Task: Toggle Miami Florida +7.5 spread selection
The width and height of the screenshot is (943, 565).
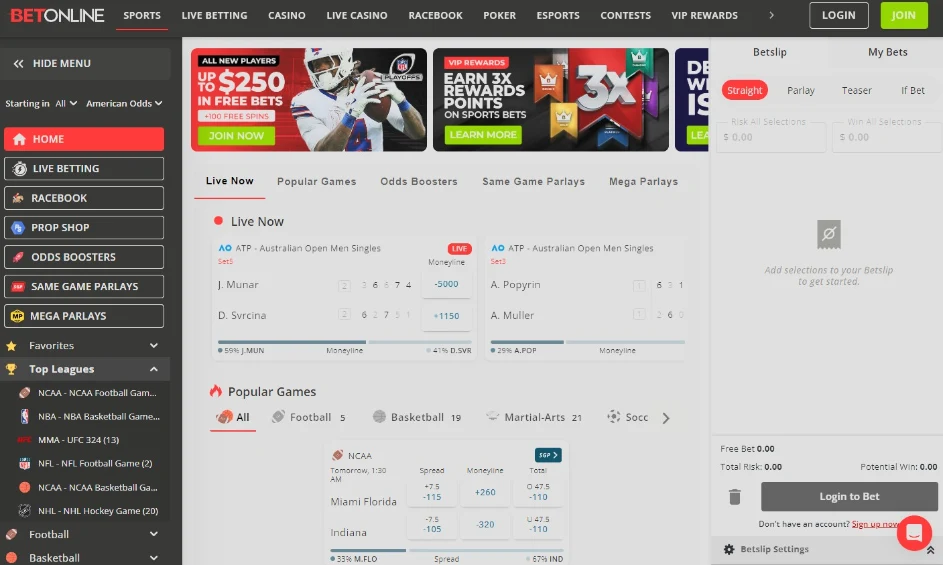Action: pos(432,492)
